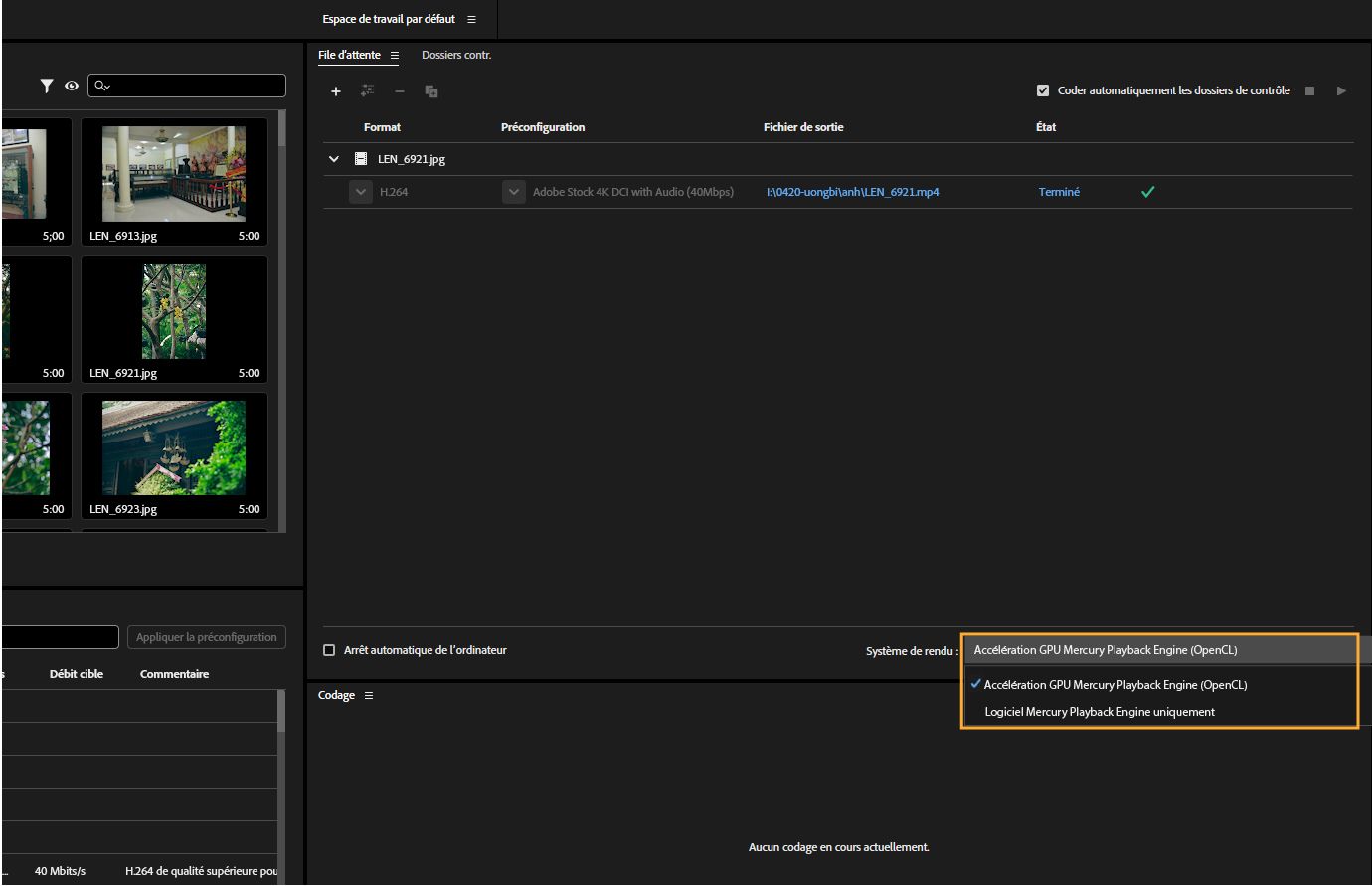
Task: Click the Appliquer la préconfiguration button
Action: click(x=206, y=636)
